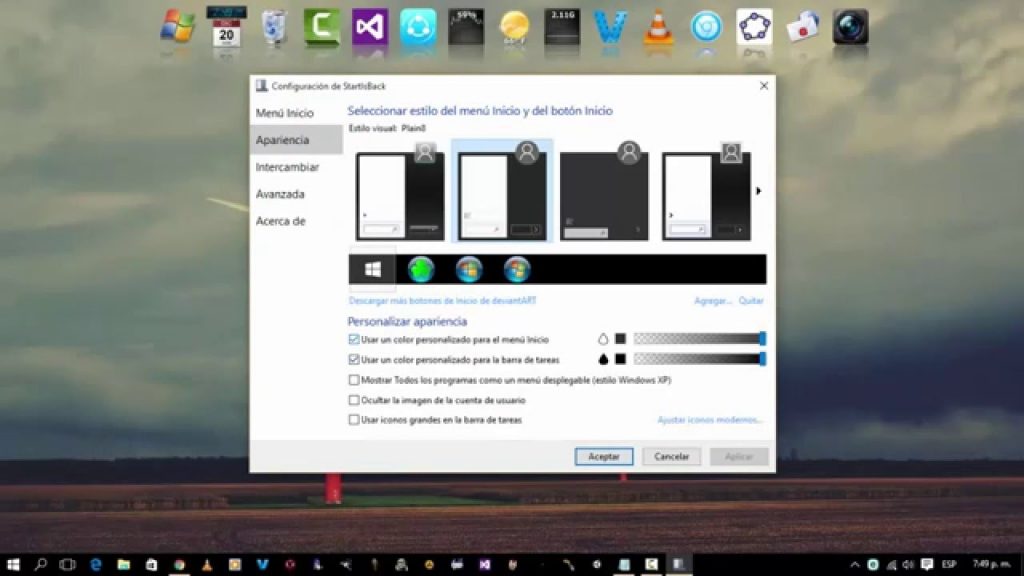Select the Apariencia section
This screenshot has height=576, width=1024.
point(296,140)
